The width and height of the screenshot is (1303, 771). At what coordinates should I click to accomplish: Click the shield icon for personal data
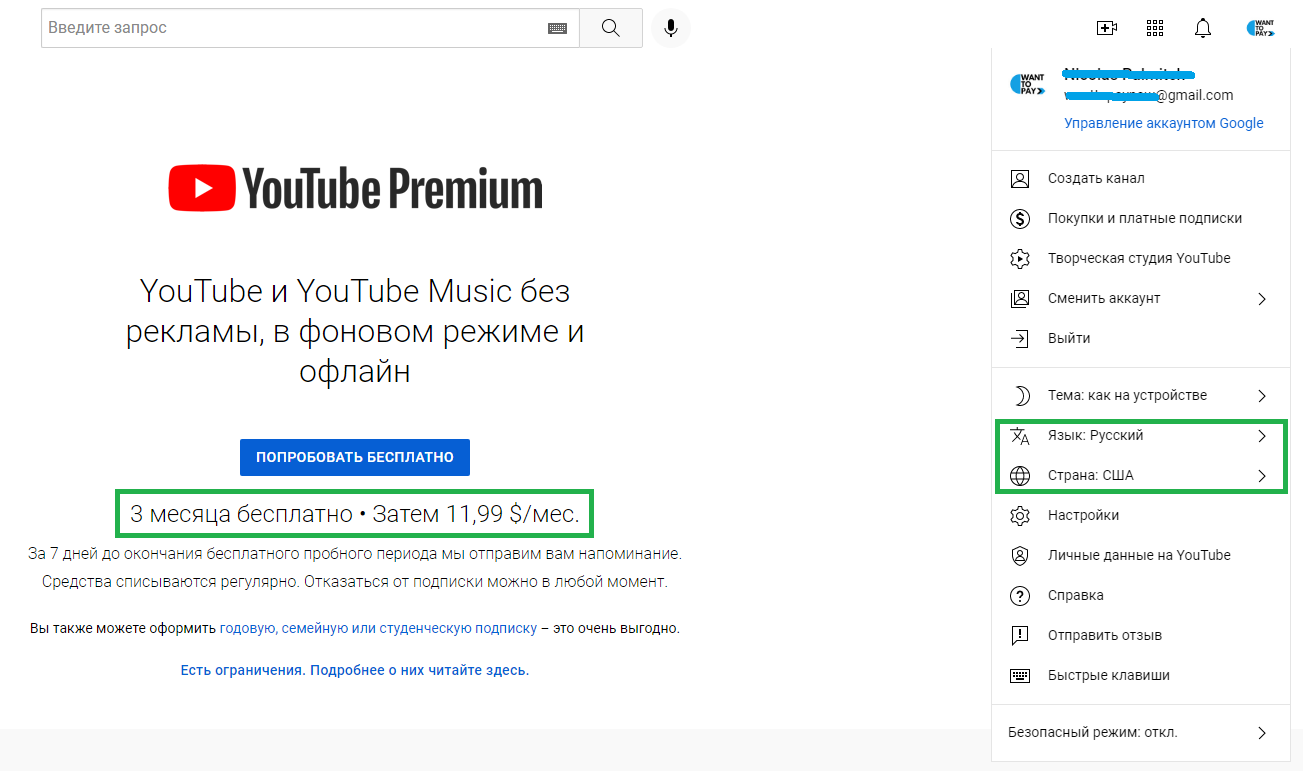point(1020,556)
